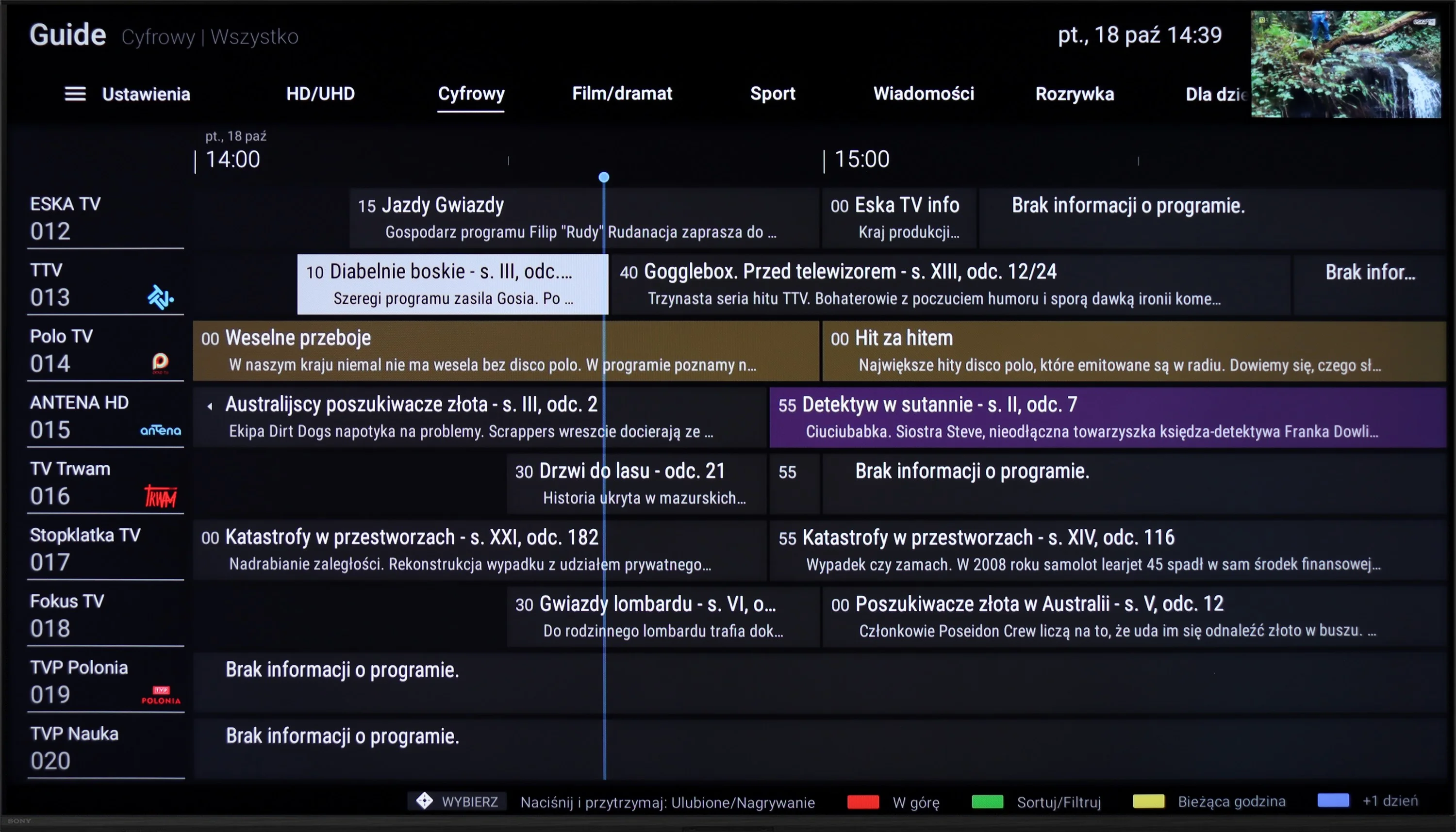The width and height of the screenshot is (1456, 832).
Task: Click the left arrow on Australijscy poszukiwacze złota
Action: coord(210,406)
